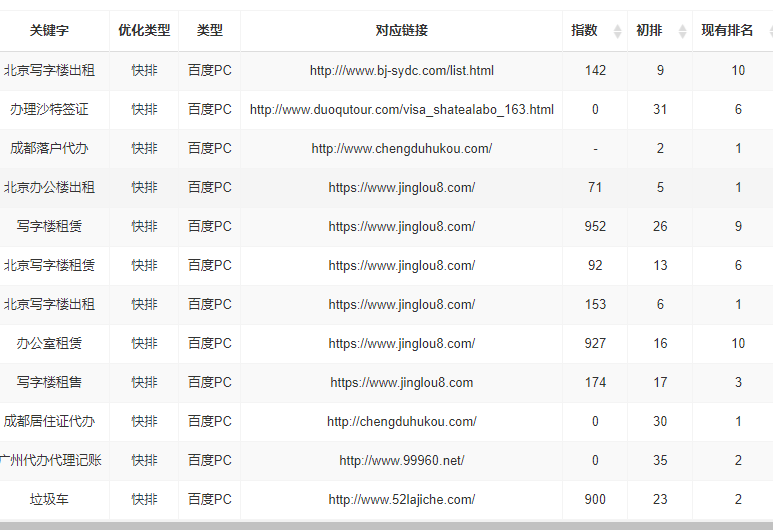Click the 初排 value 31
This screenshot has width=773, height=530.
pyautogui.click(x=660, y=109)
